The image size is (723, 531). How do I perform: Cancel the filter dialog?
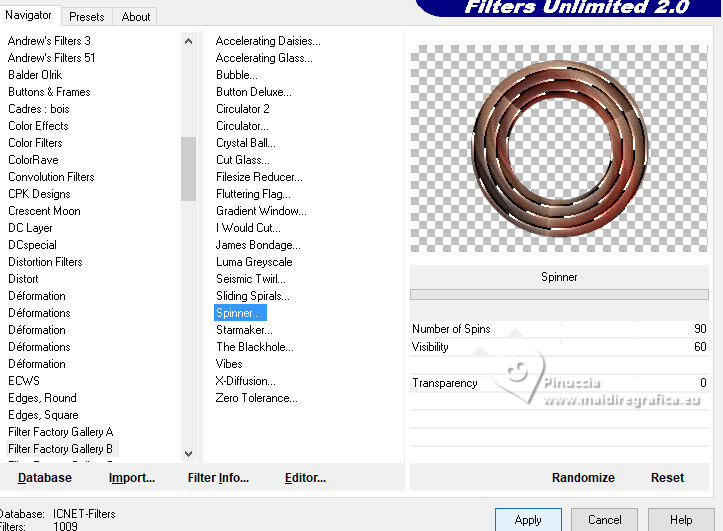604,520
